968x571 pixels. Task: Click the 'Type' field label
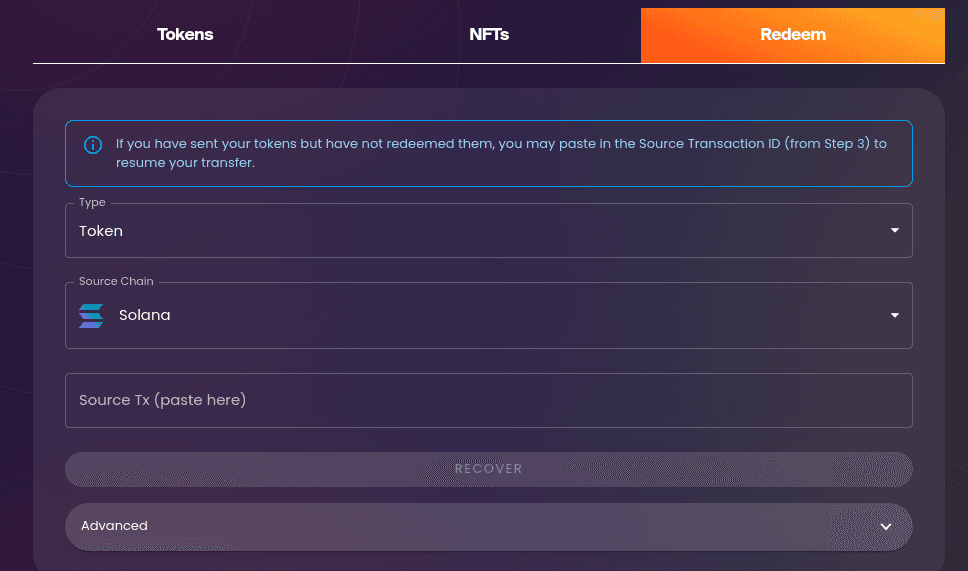point(92,202)
